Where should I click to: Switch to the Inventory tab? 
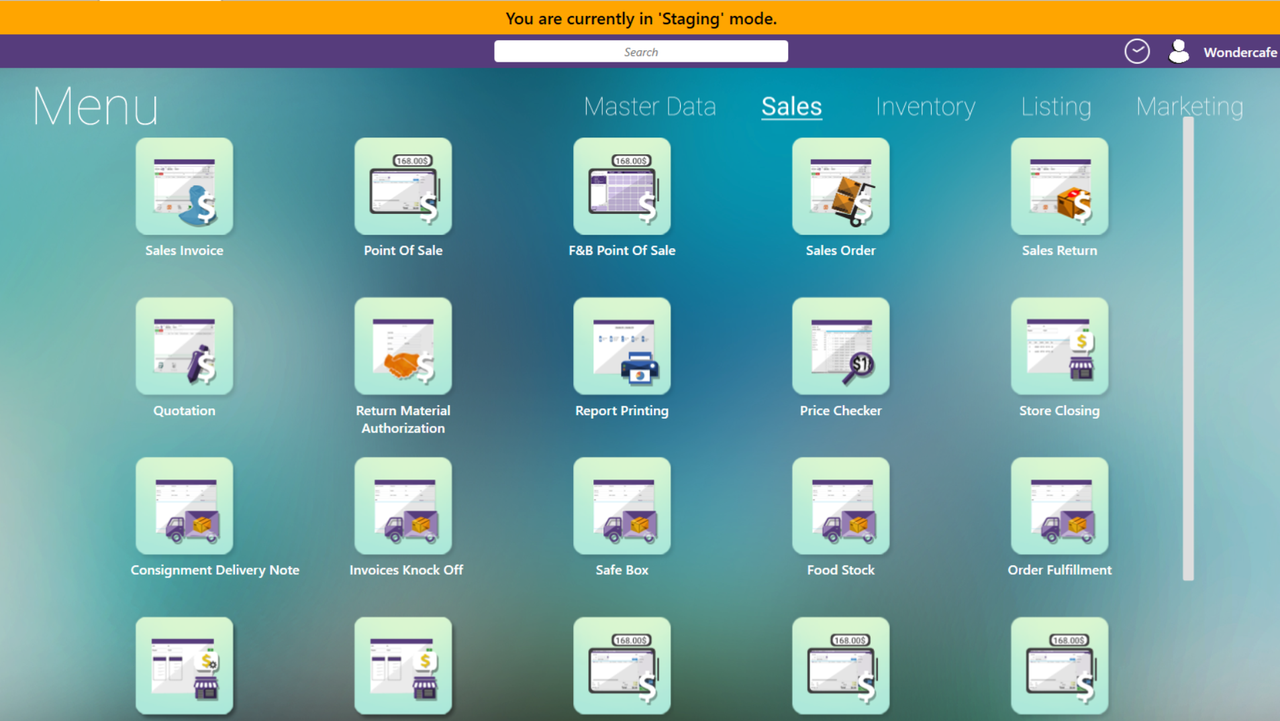pos(925,107)
